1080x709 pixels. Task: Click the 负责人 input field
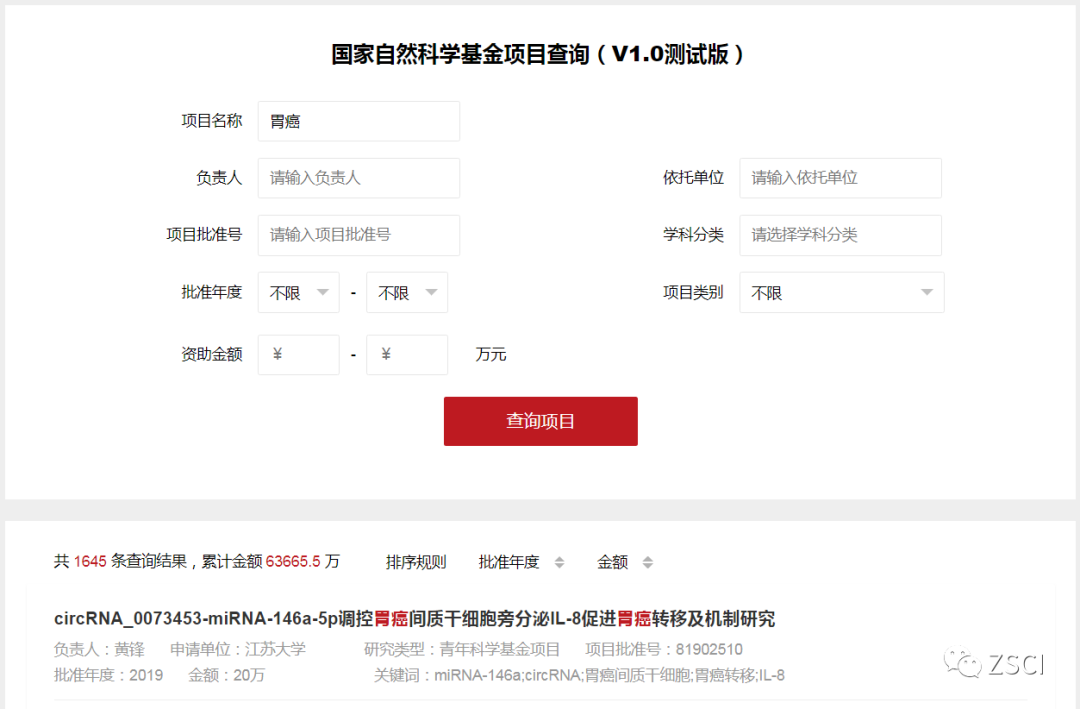[x=358, y=178]
